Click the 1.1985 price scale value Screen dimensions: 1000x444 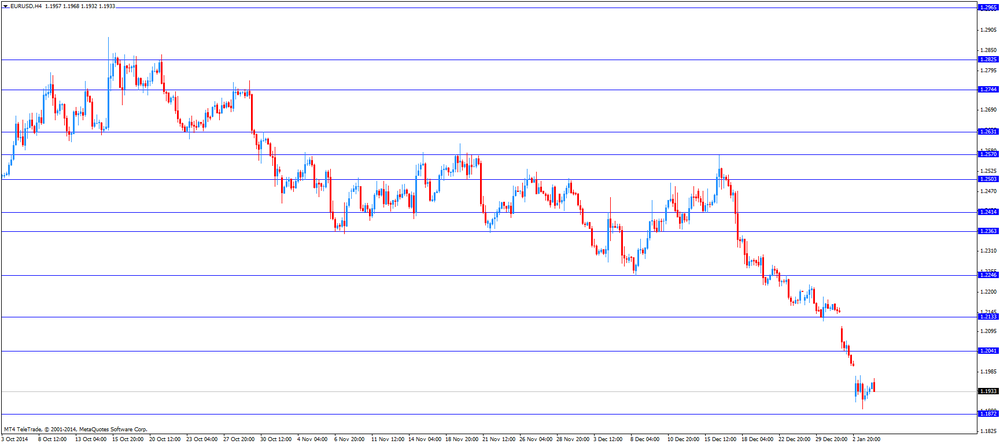(x=989, y=371)
